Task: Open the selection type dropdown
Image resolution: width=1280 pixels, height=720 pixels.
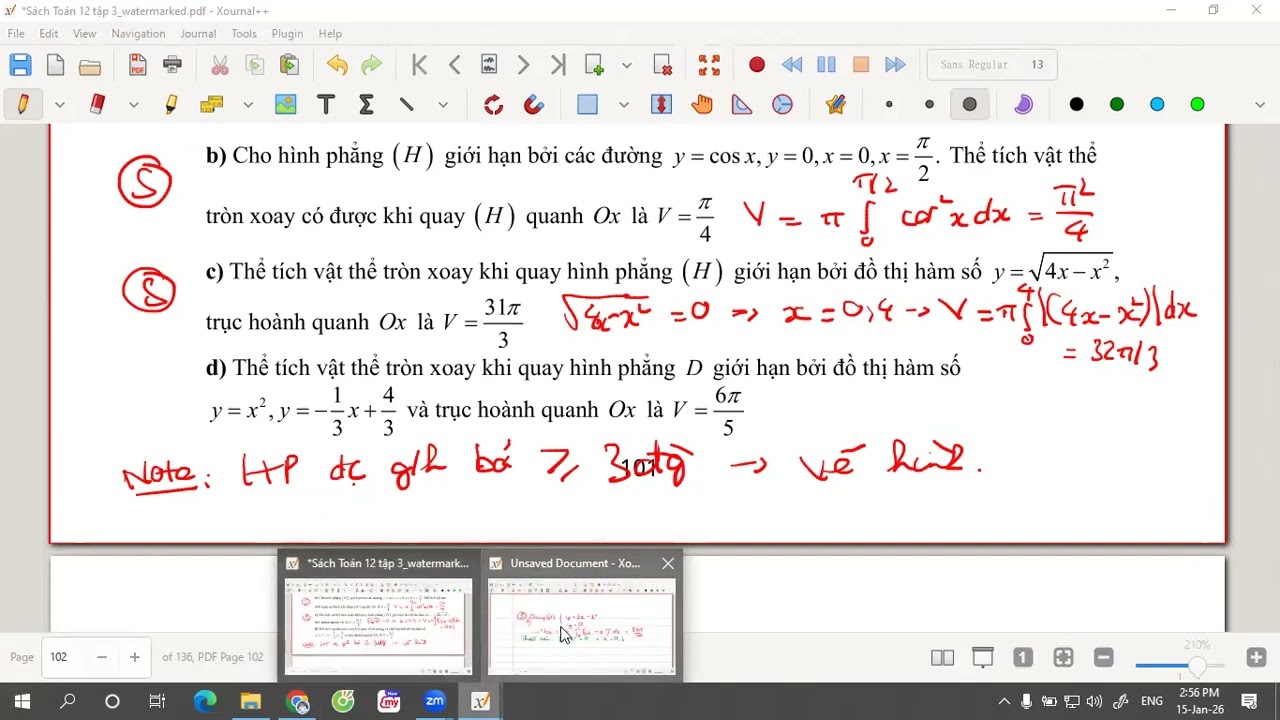Action: click(x=624, y=104)
